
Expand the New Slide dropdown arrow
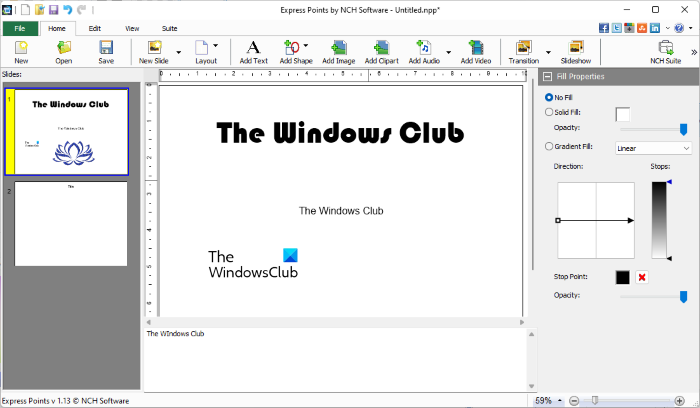179,52
